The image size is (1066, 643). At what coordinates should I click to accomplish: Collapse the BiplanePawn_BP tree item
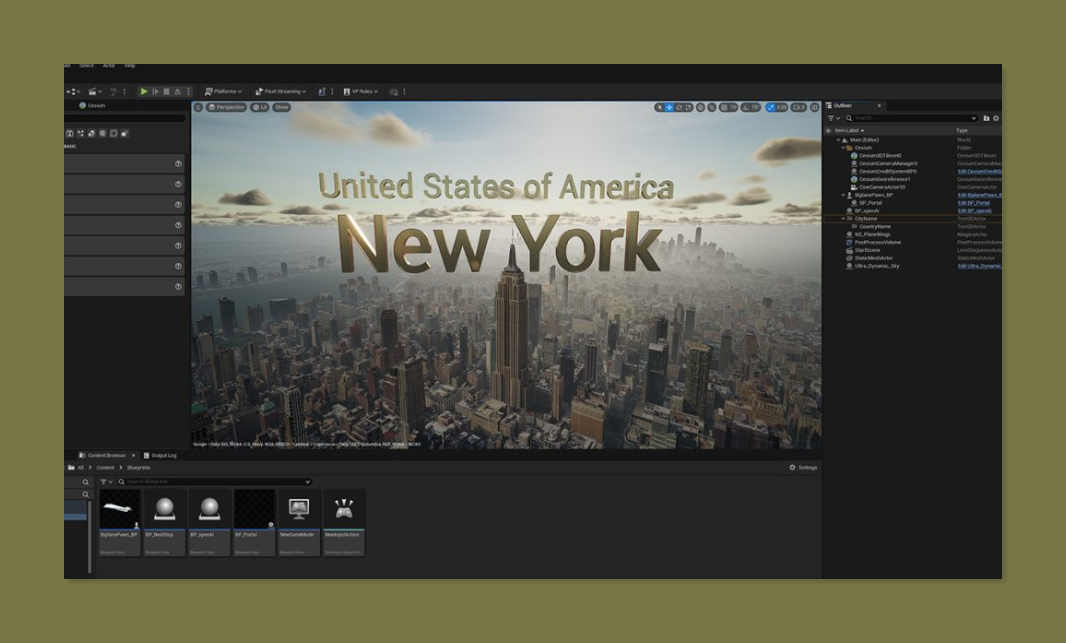(843, 195)
